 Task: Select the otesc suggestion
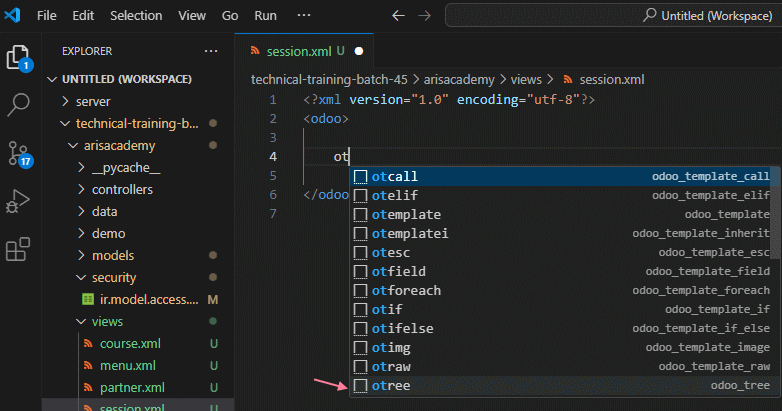coord(562,252)
